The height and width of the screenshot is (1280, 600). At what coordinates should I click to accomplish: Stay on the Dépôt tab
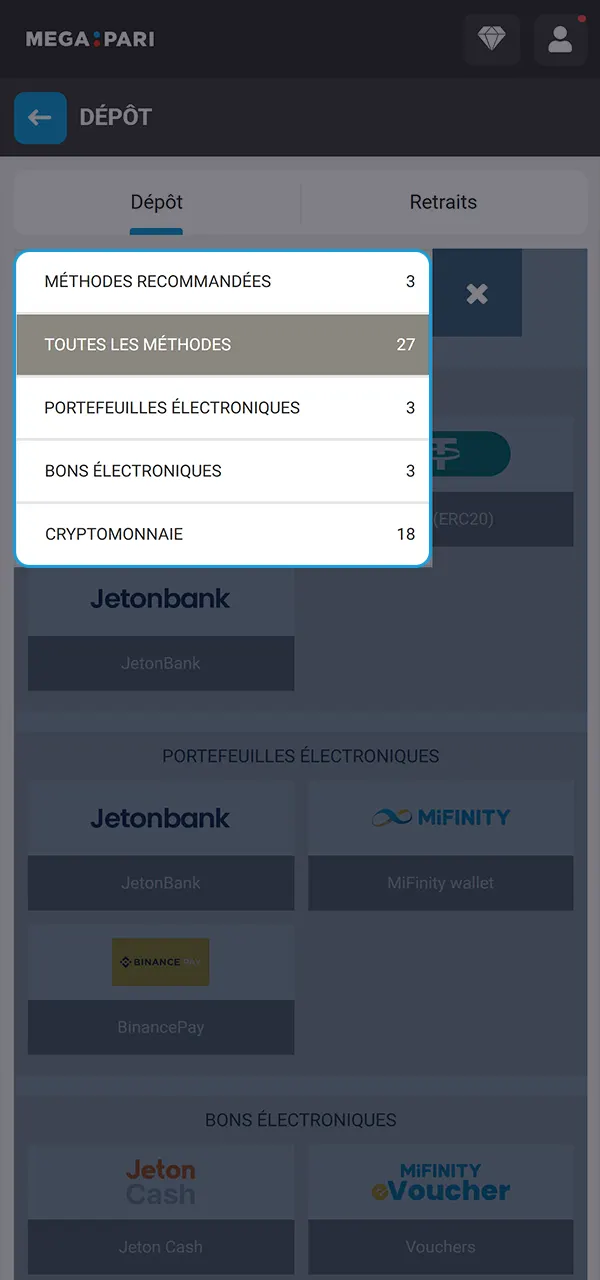click(156, 202)
